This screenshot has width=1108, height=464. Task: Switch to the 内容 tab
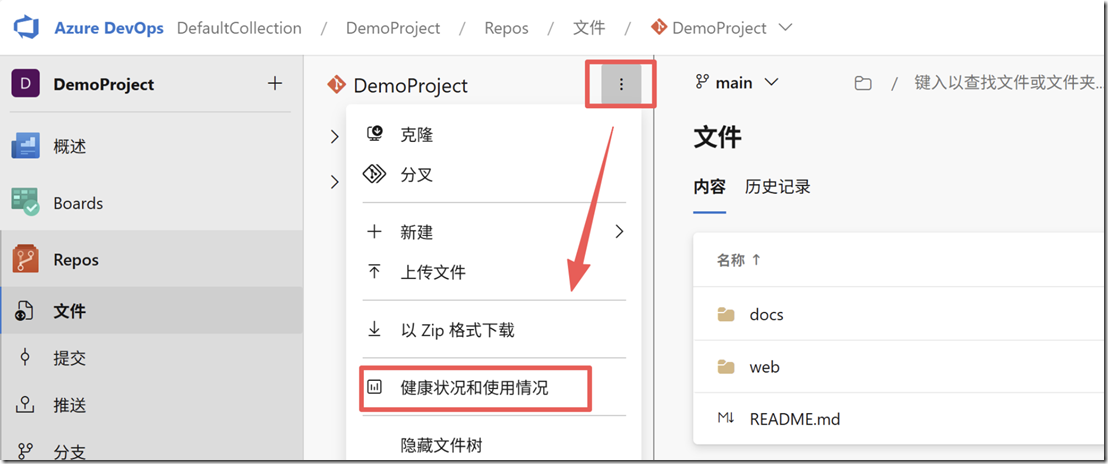coord(709,187)
